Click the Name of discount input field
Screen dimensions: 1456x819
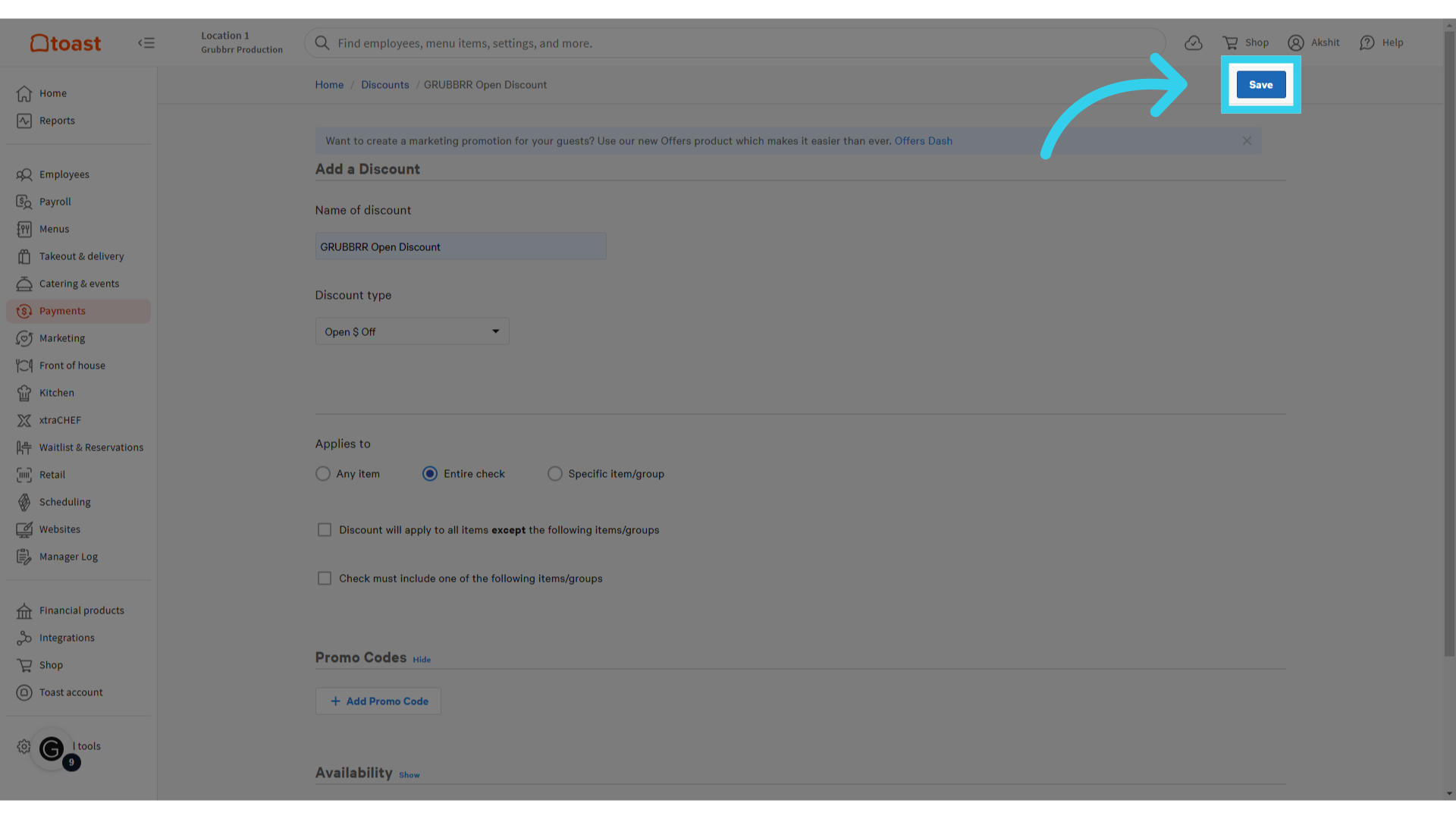click(x=461, y=246)
